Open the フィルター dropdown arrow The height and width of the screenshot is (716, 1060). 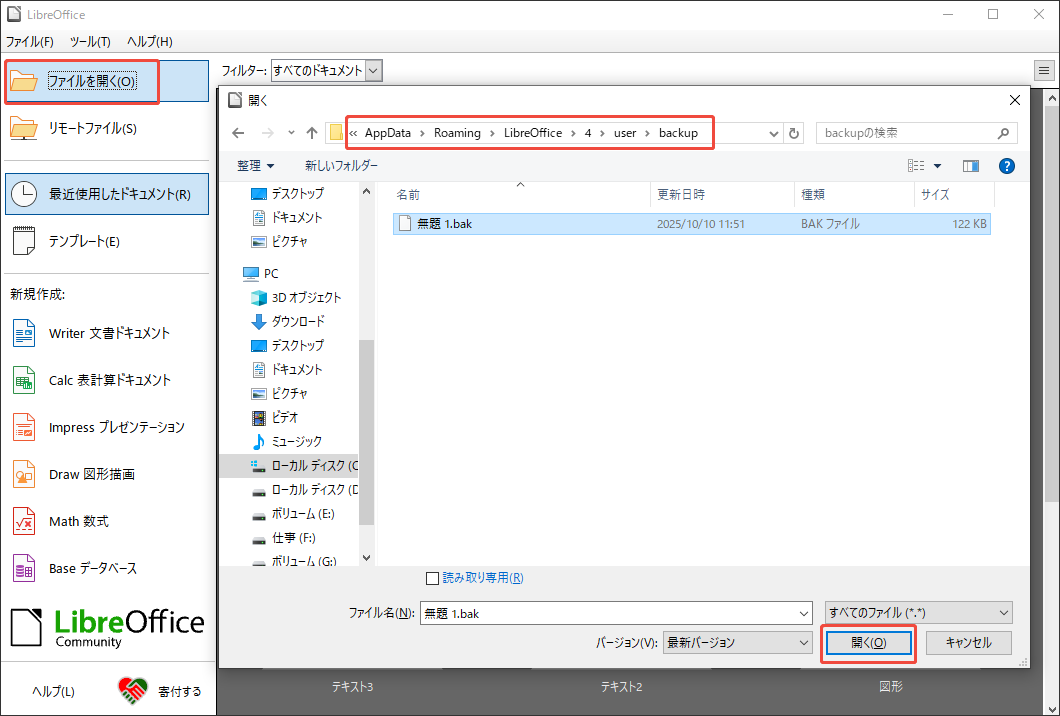[374, 70]
